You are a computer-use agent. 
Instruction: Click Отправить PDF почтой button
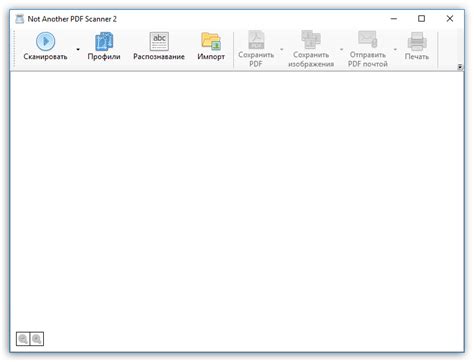point(368,49)
